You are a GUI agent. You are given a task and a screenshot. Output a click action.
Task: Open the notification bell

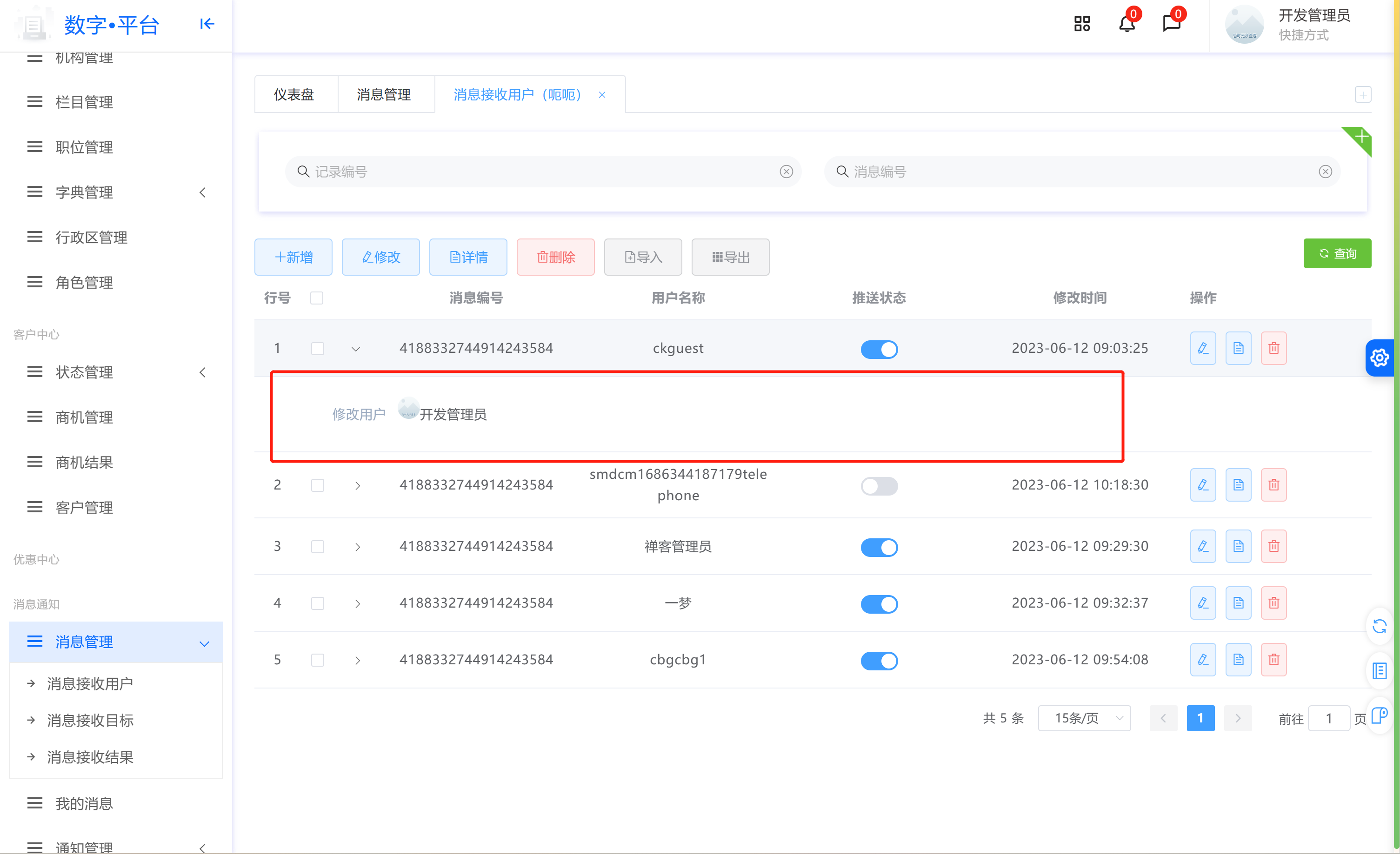point(1127,24)
